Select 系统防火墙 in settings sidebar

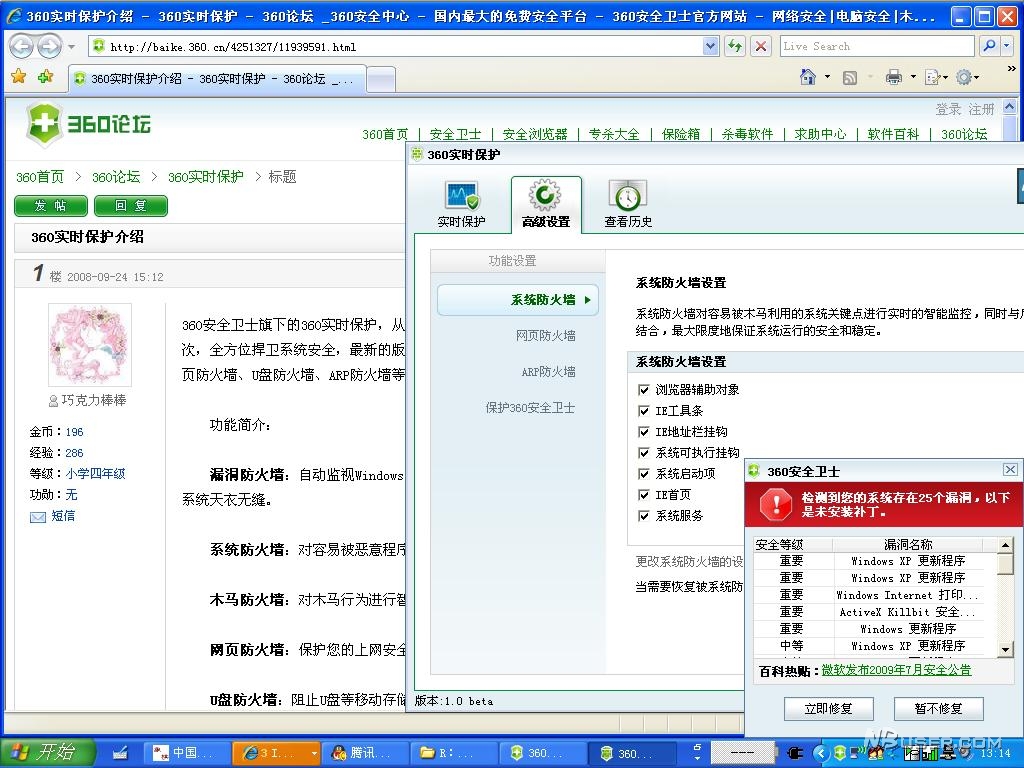tap(517, 300)
